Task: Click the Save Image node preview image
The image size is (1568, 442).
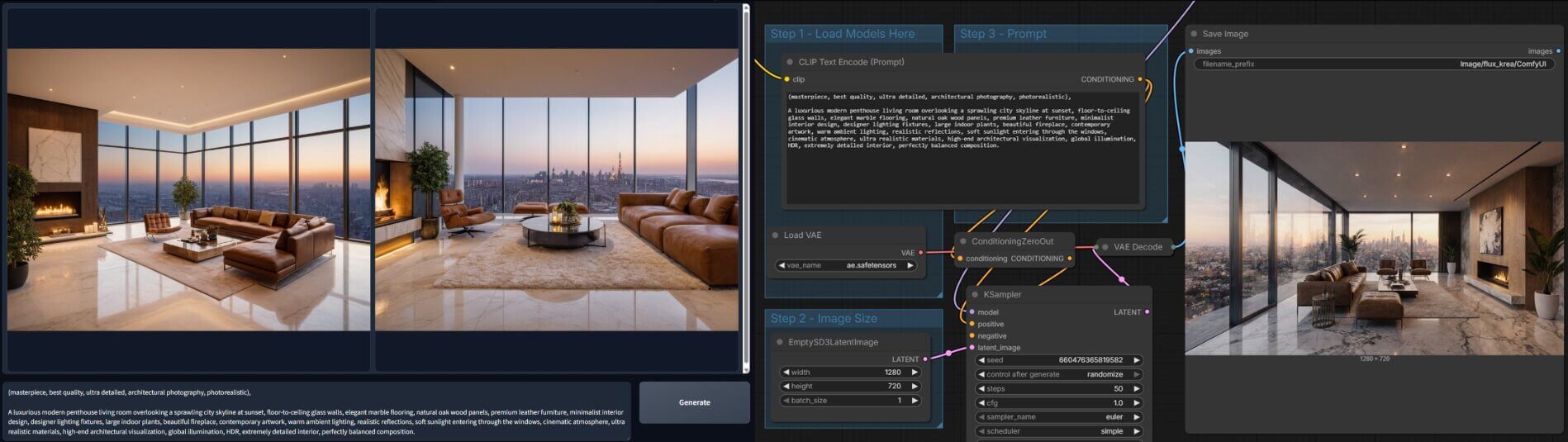Action: pyautogui.click(x=1374, y=248)
